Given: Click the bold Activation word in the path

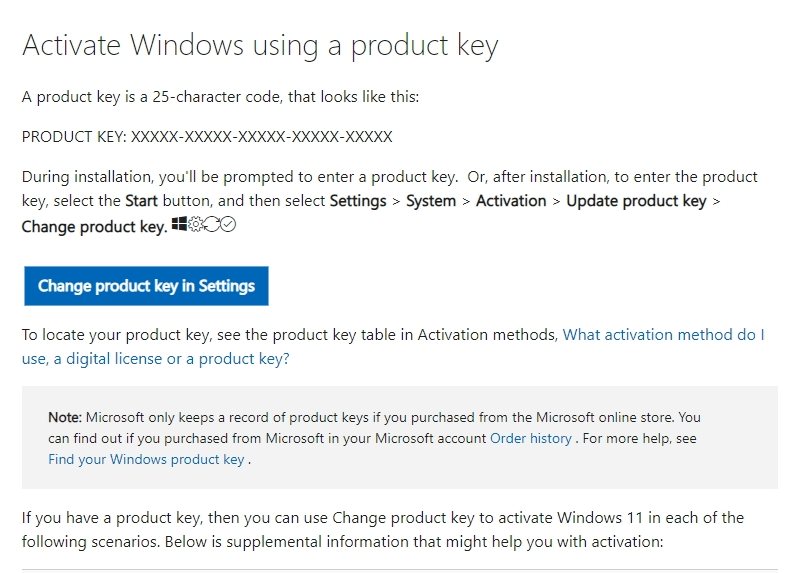Looking at the screenshot, I should click(x=511, y=201).
